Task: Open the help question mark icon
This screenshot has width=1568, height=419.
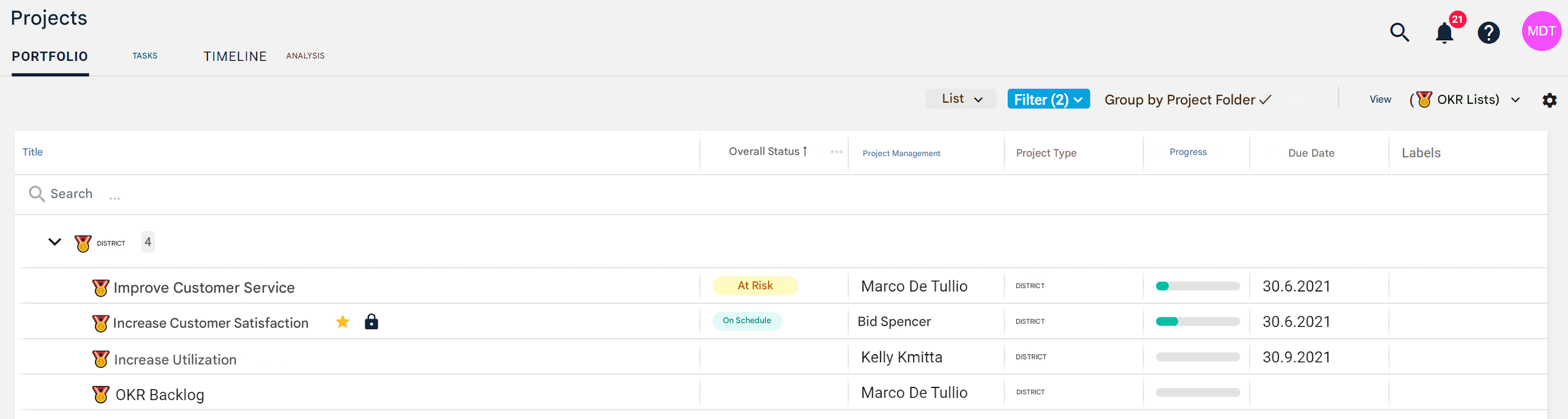Action: [1488, 33]
